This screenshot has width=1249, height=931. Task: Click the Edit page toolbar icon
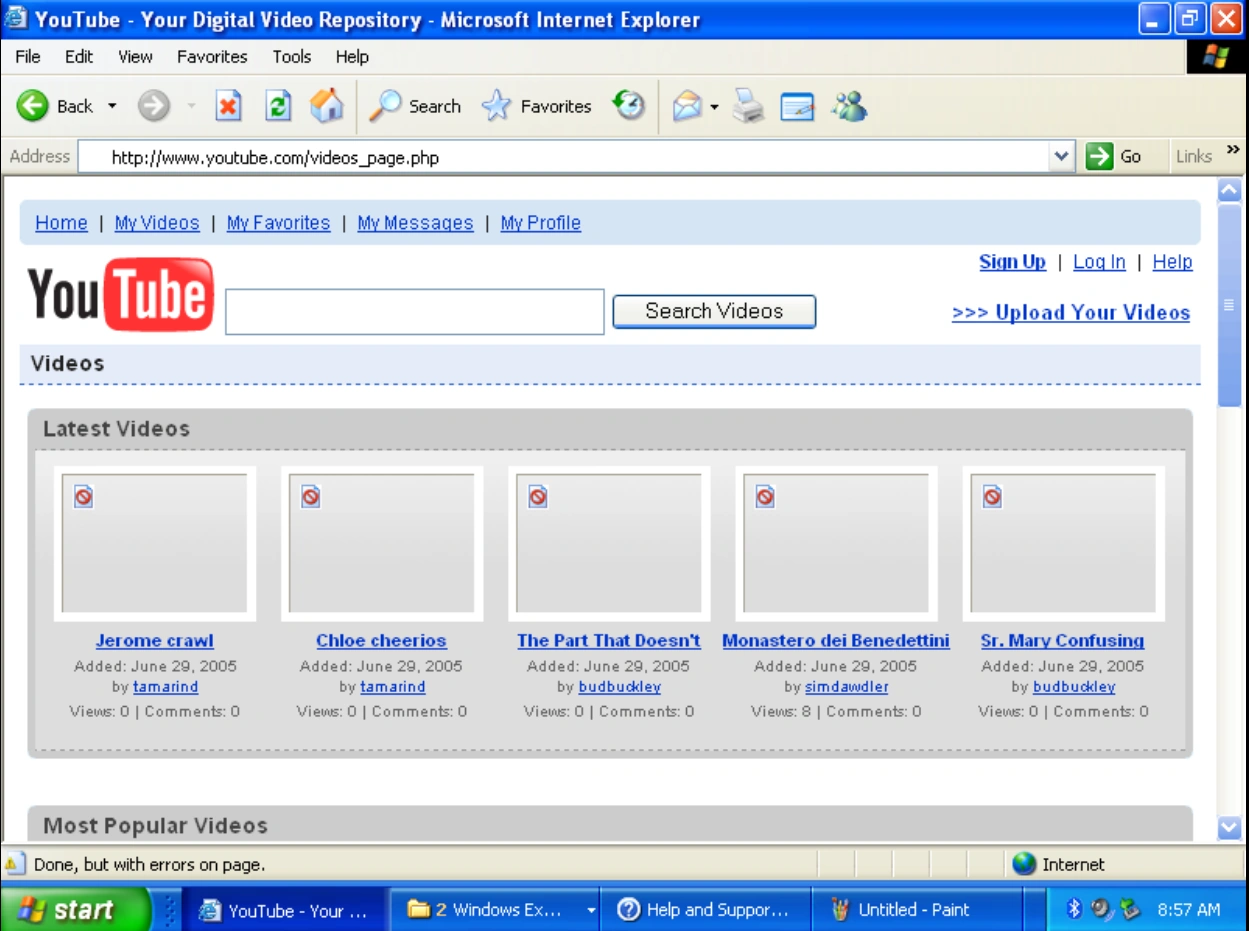point(797,106)
